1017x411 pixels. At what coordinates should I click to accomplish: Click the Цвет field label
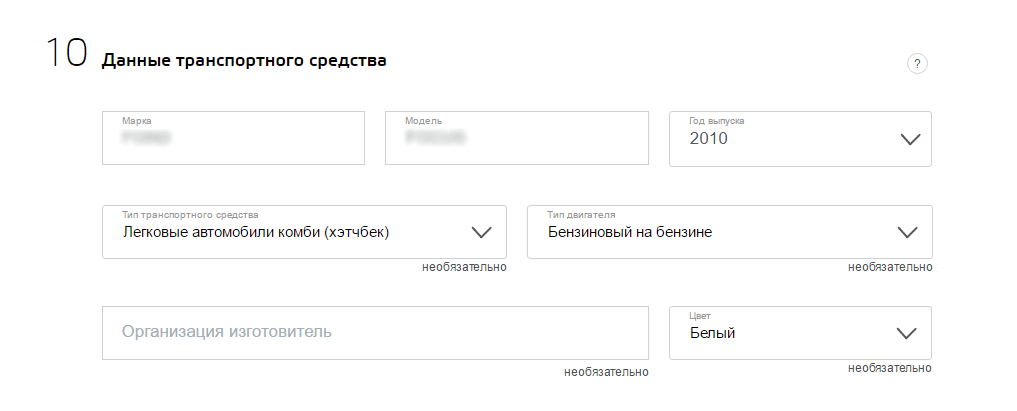[700, 316]
